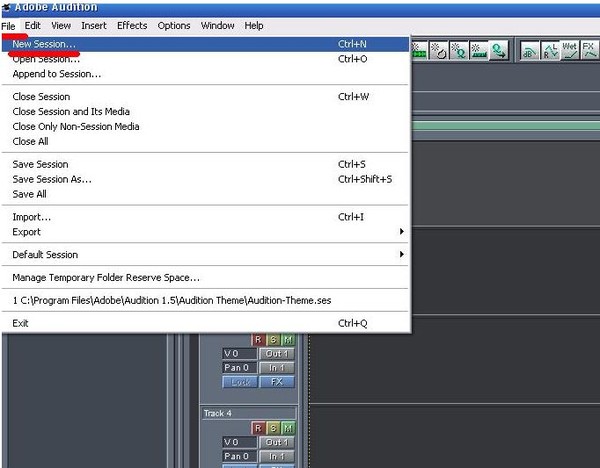This screenshot has height=468, width=600.
Task: Click the green horizontal range bar
Action: tap(506, 126)
